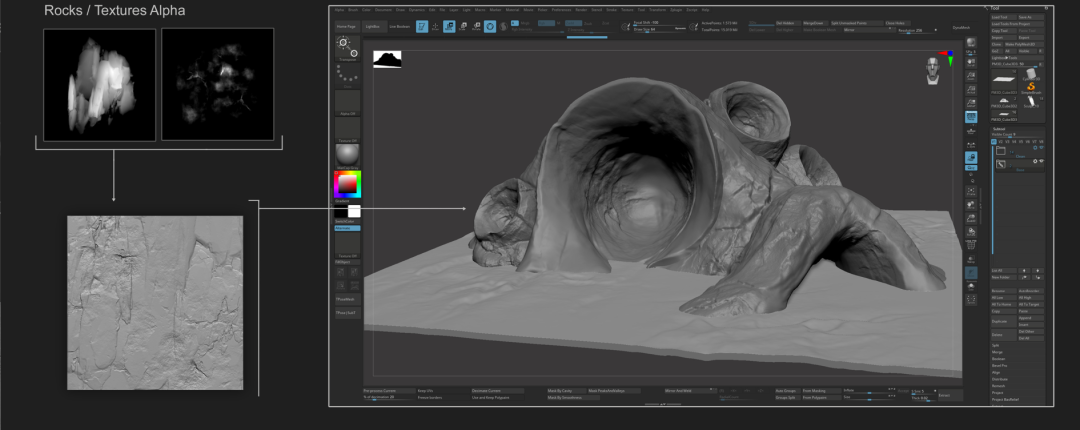Click the Transp icon near bottom of right shelf
This screenshot has height=430, width=1080.
point(971,260)
